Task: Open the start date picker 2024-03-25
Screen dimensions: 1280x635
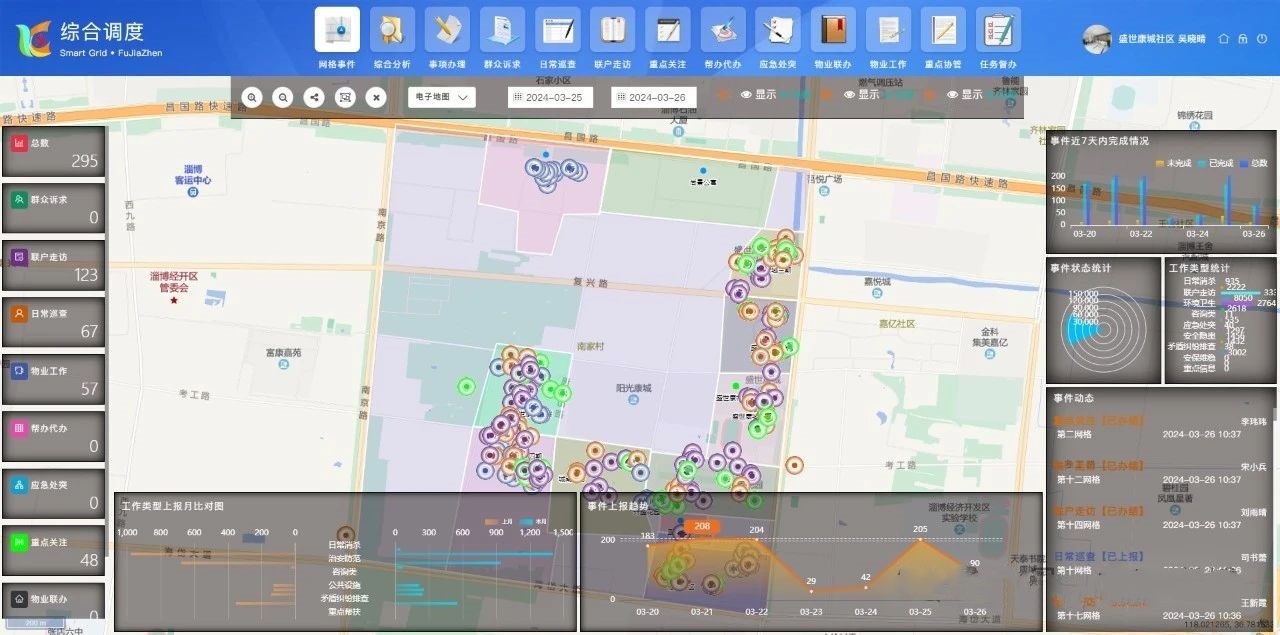Action: [551, 97]
